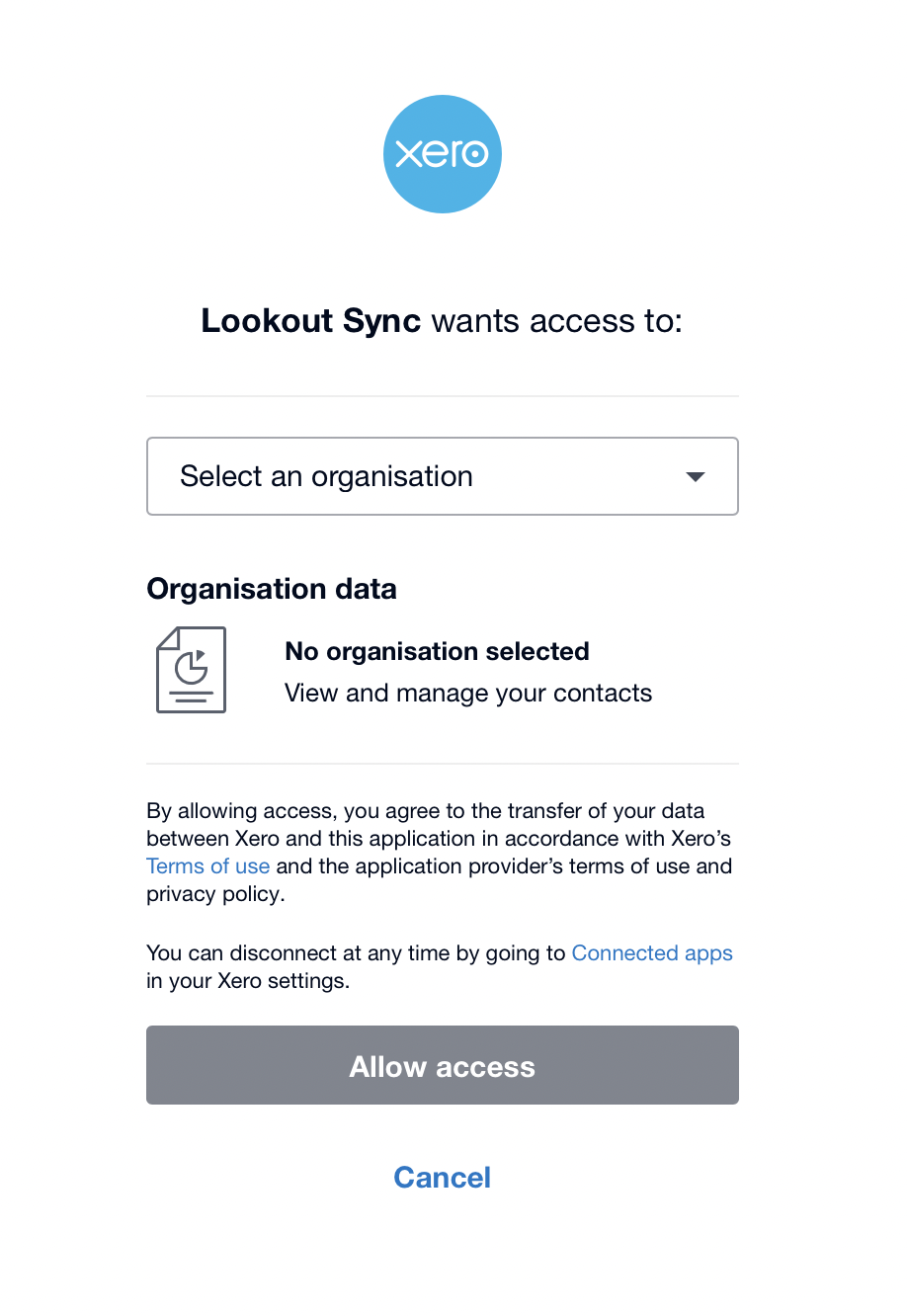Click the divider line above the organisation selector
Image resolution: width=907 pixels, height=1316 pixels.
pyautogui.click(x=443, y=396)
